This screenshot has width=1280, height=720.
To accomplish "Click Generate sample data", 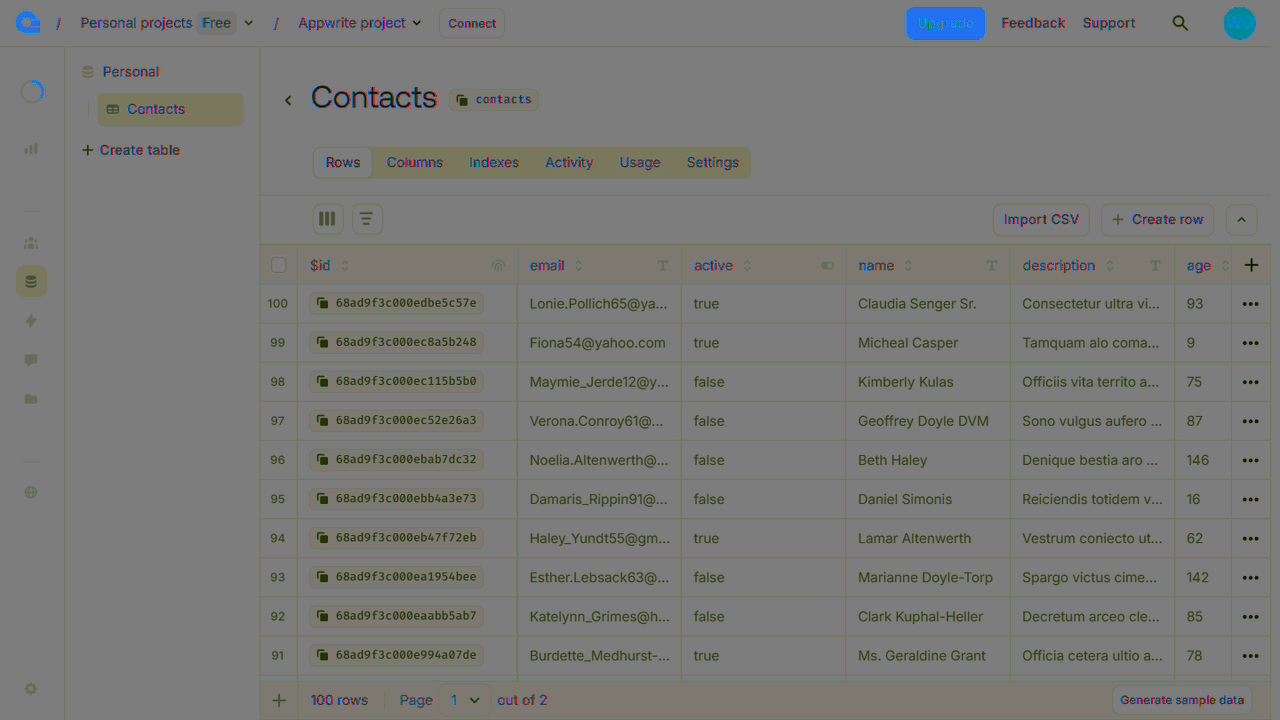I will coord(1182,700).
